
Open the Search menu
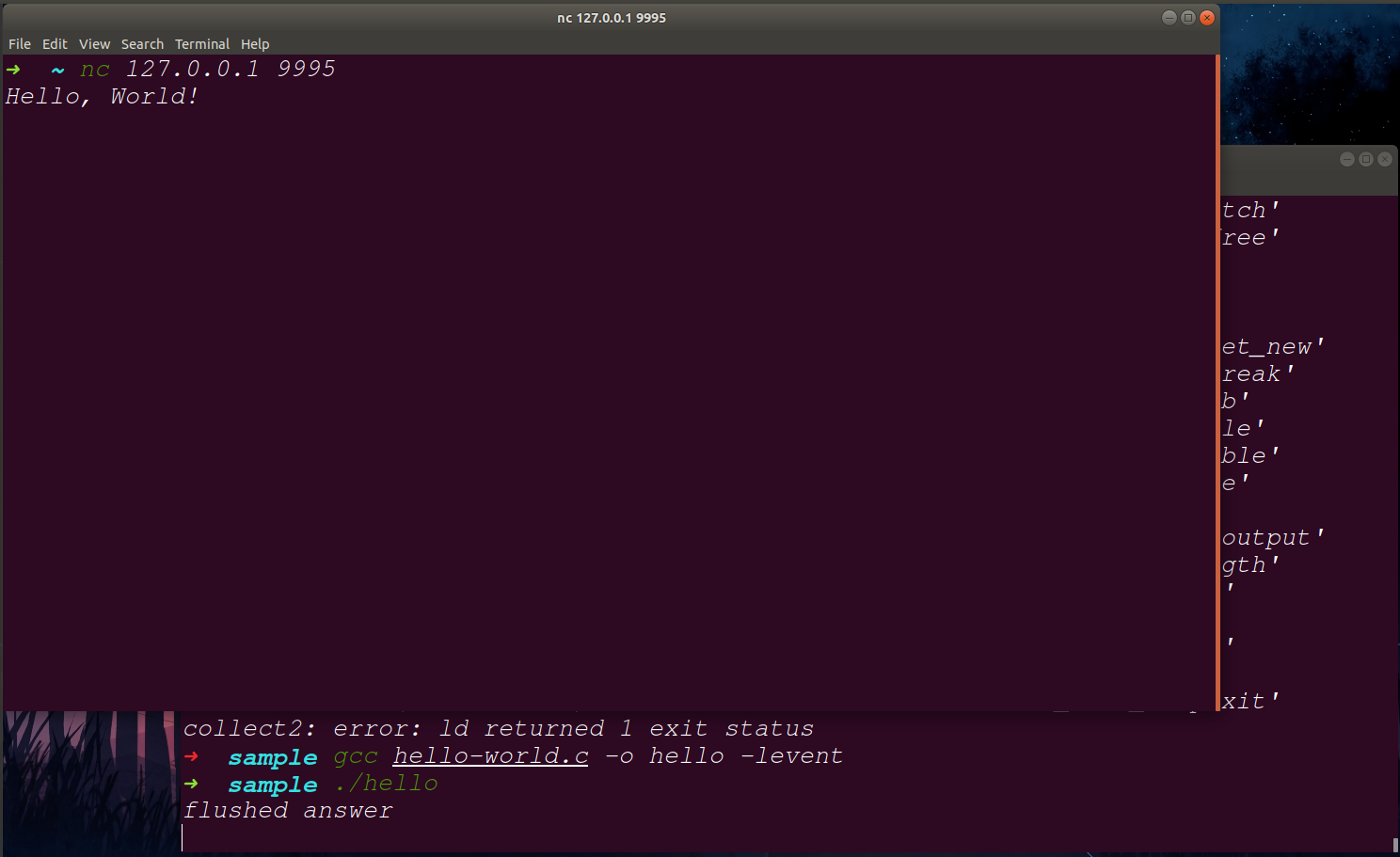pos(142,44)
